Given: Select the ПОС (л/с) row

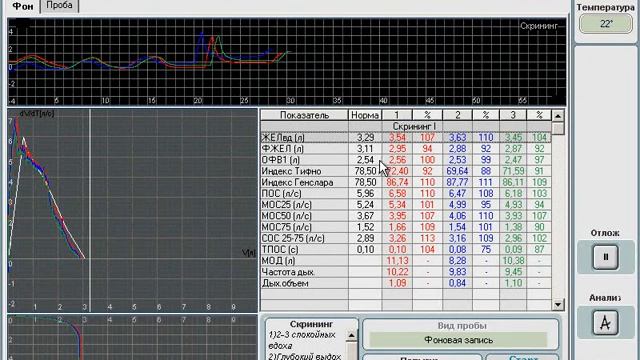Looking at the screenshot, I should point(406,193).
